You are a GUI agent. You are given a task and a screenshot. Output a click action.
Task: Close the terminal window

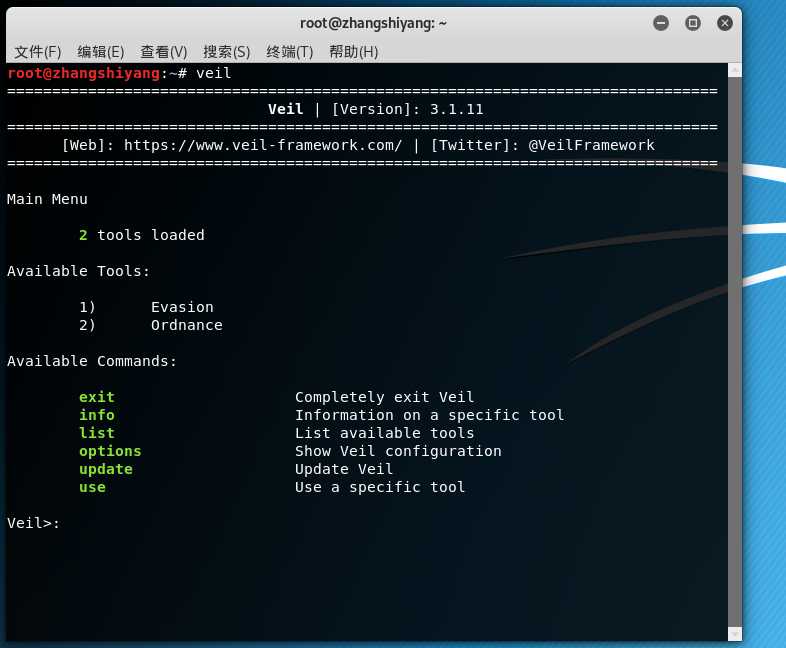coord(724,23)
